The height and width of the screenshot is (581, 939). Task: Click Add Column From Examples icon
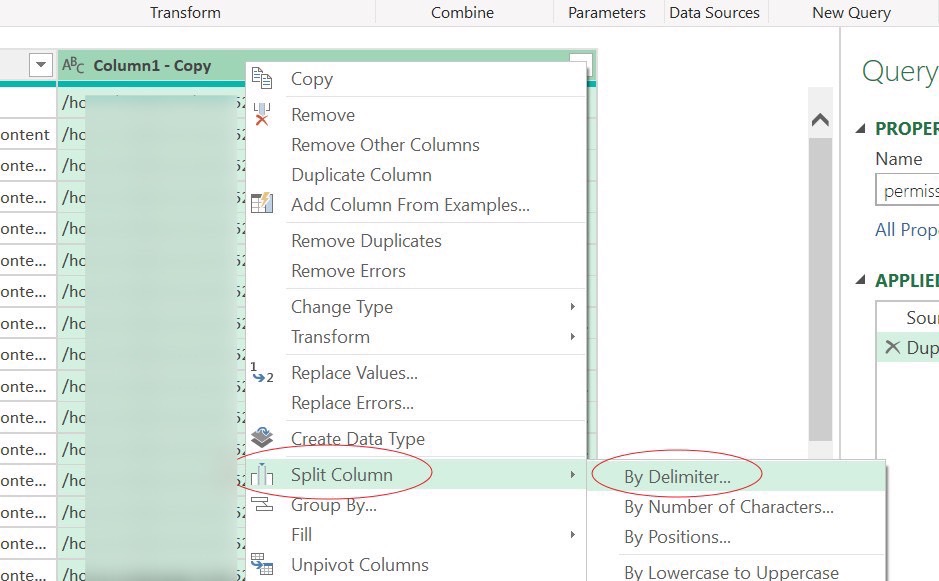tap(262, 204)
